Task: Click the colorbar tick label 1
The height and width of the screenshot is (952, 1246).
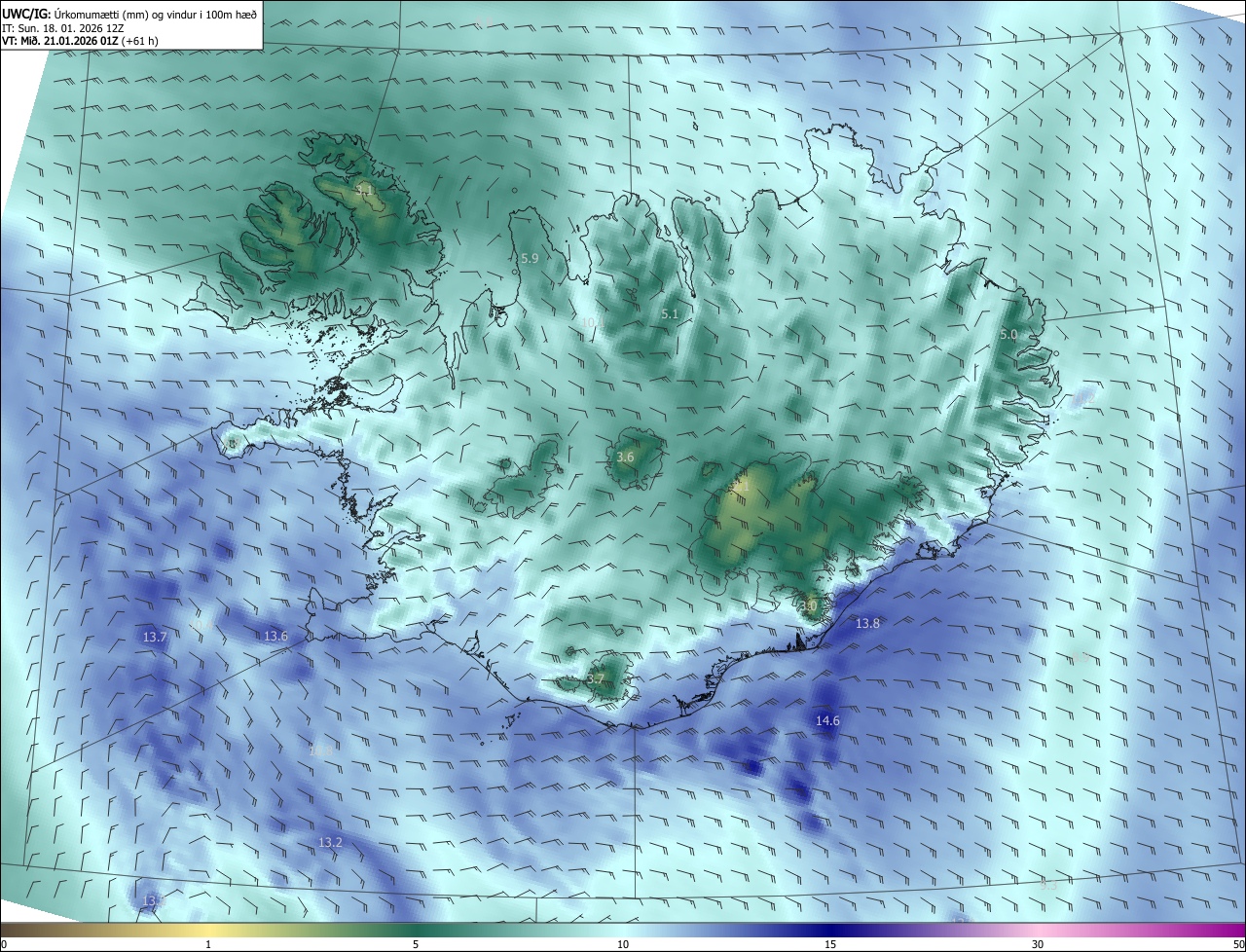Action: [208, 945]
